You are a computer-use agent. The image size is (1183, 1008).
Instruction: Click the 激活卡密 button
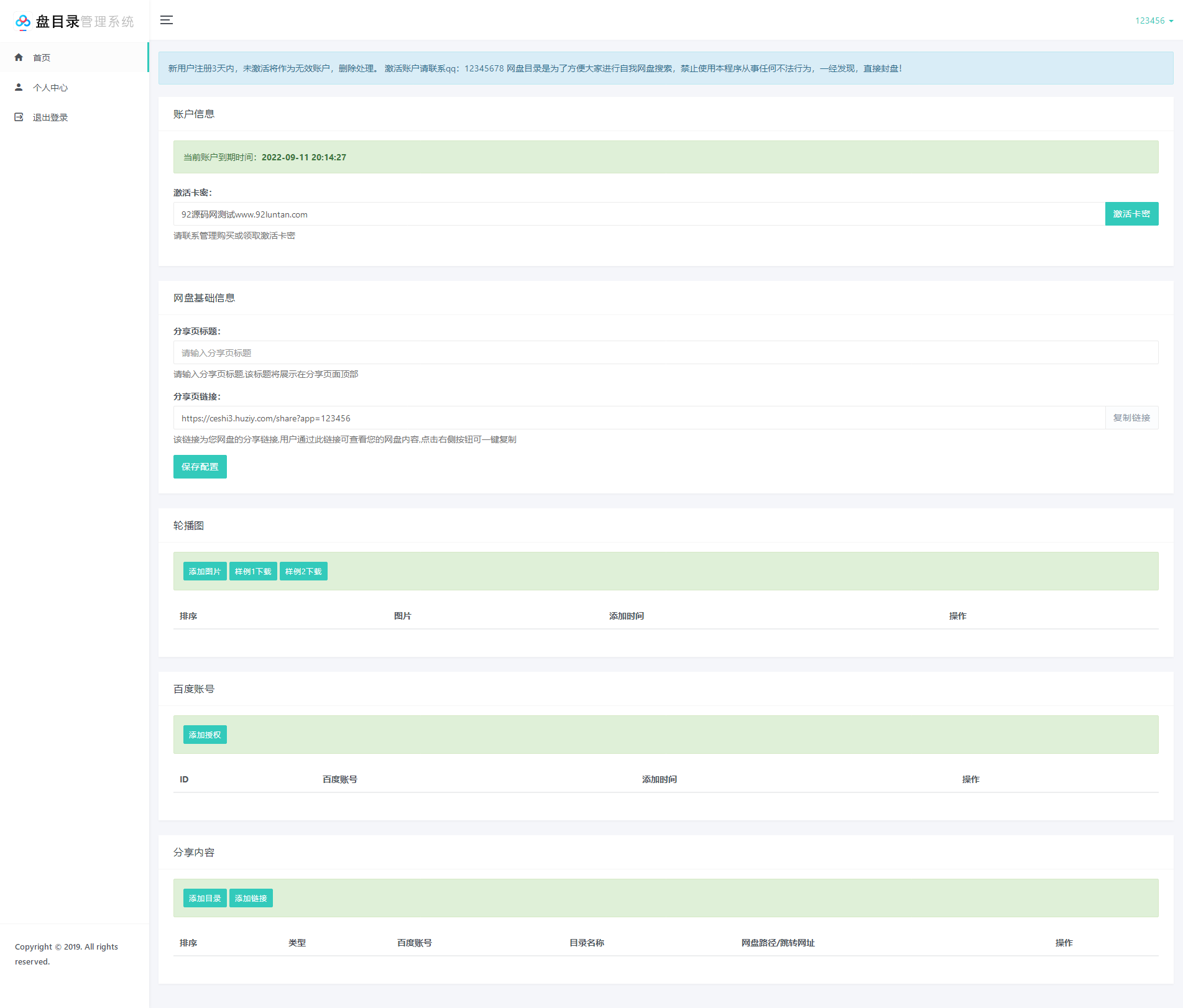click(x=1131, y=214)
